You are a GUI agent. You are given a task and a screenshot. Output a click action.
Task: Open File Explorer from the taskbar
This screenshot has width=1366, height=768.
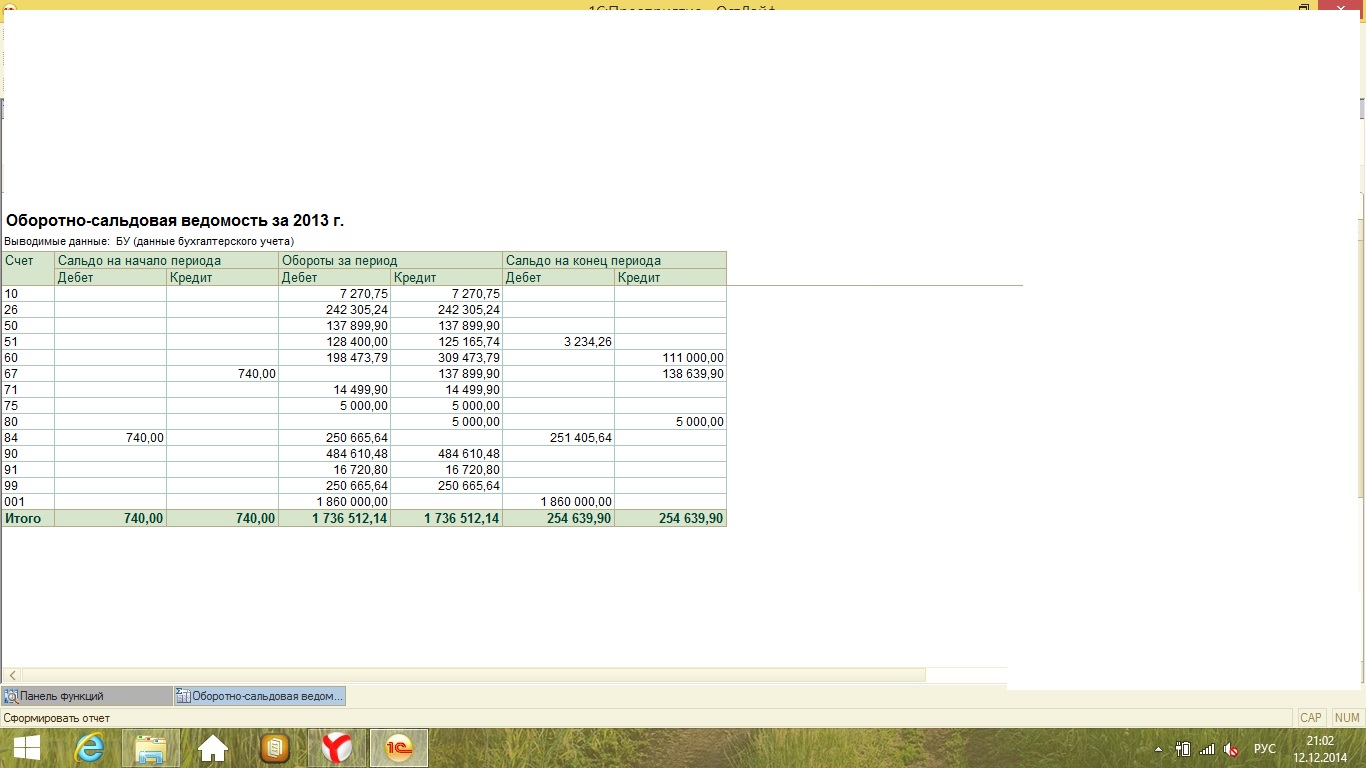point(151,748)
